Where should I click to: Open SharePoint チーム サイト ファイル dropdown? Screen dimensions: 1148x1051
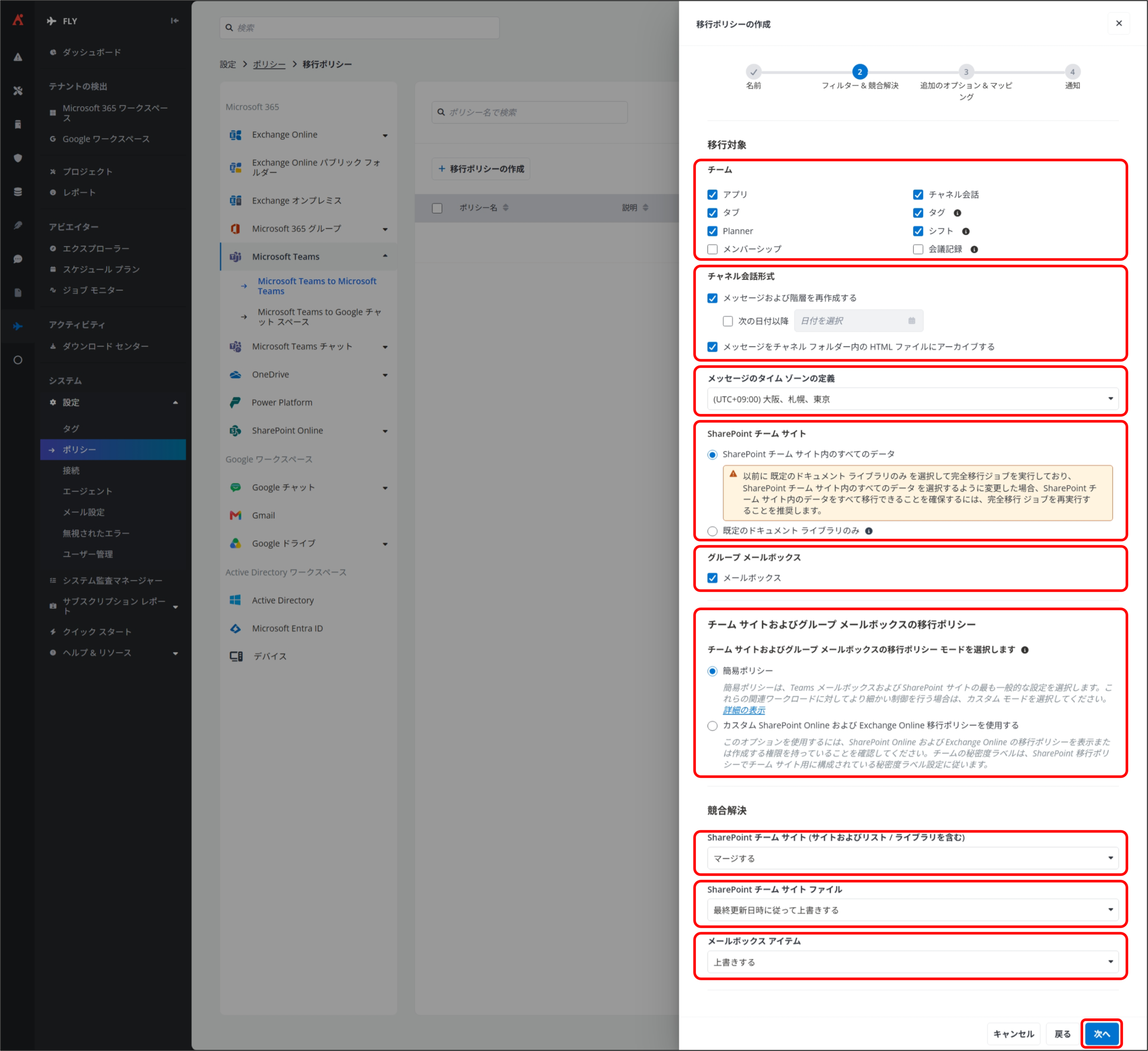[x=913, y=910]
